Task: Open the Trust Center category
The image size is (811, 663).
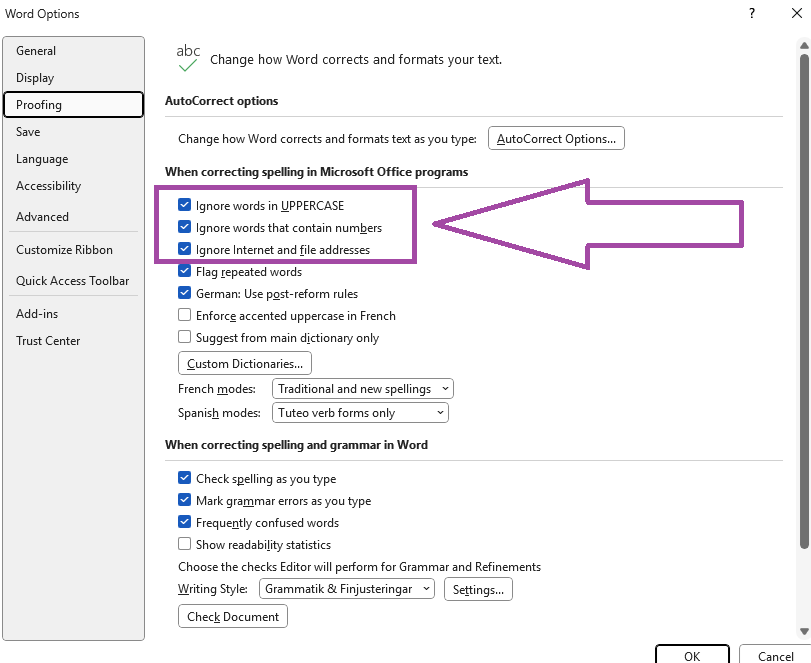Action: tap(73, 341)
